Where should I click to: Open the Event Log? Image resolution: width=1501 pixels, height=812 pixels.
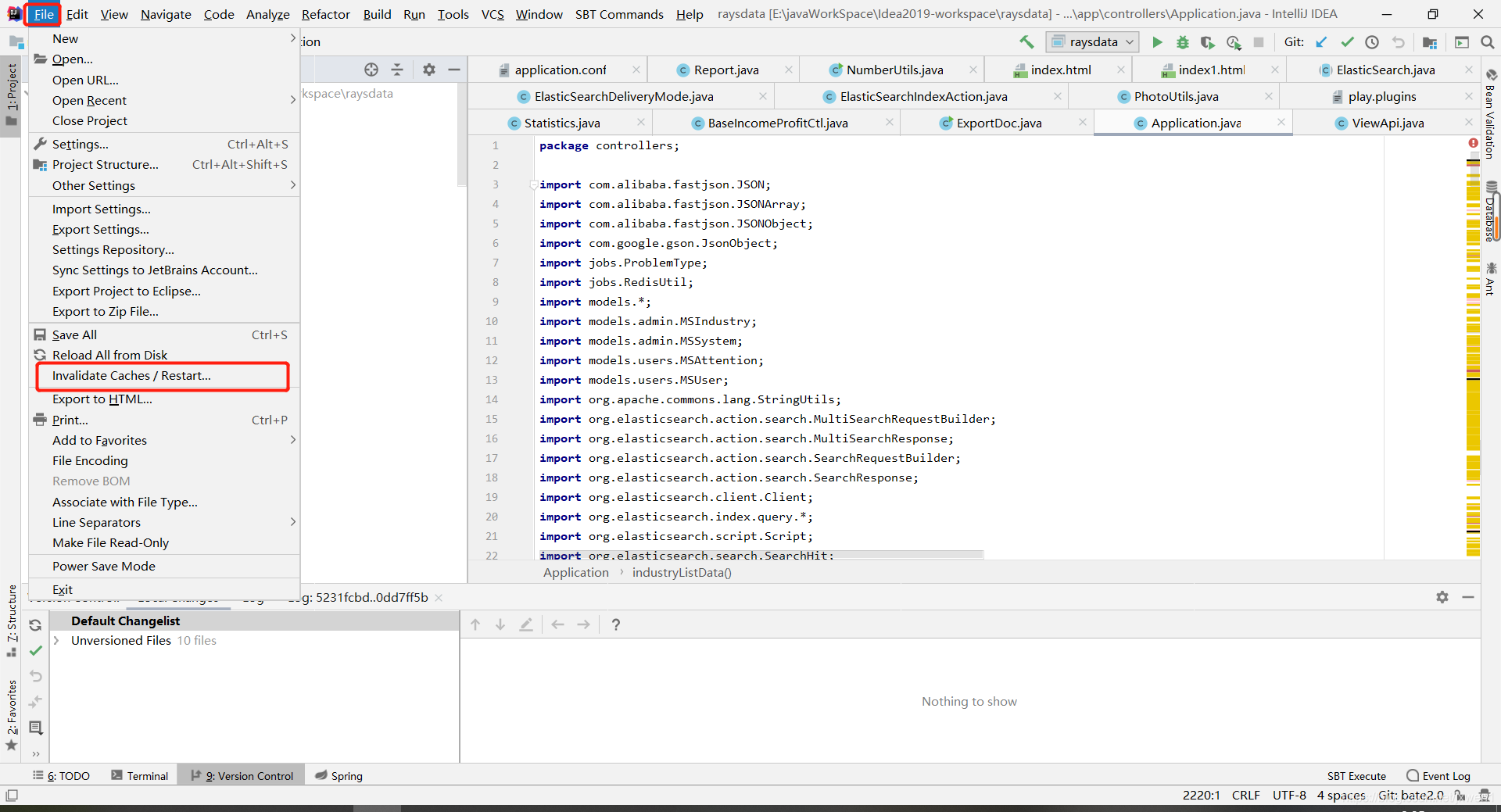pyautogui.click(x=1438, y=775)
